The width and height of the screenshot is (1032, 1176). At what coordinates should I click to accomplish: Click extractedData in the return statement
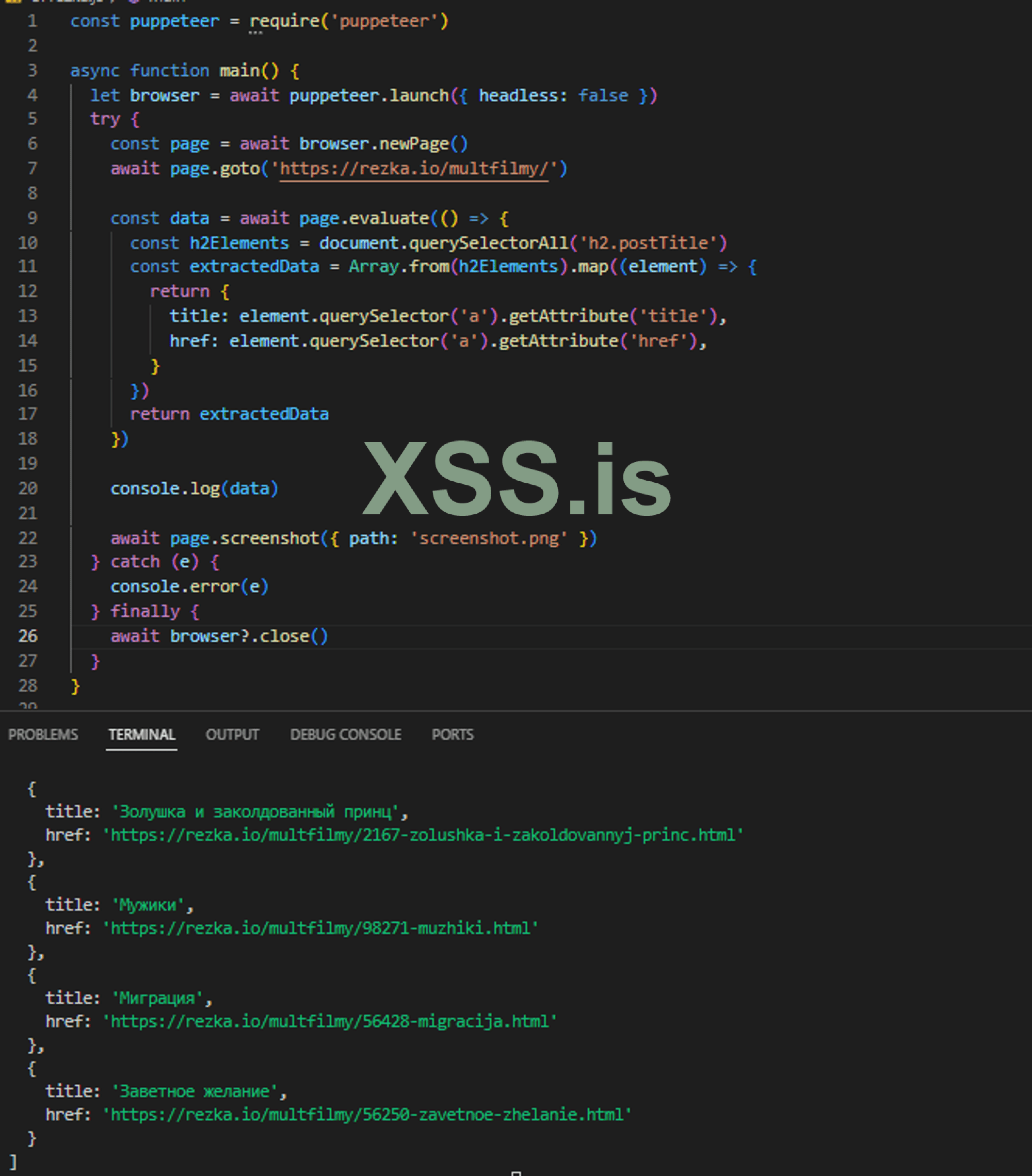click(x=264, y=414)
